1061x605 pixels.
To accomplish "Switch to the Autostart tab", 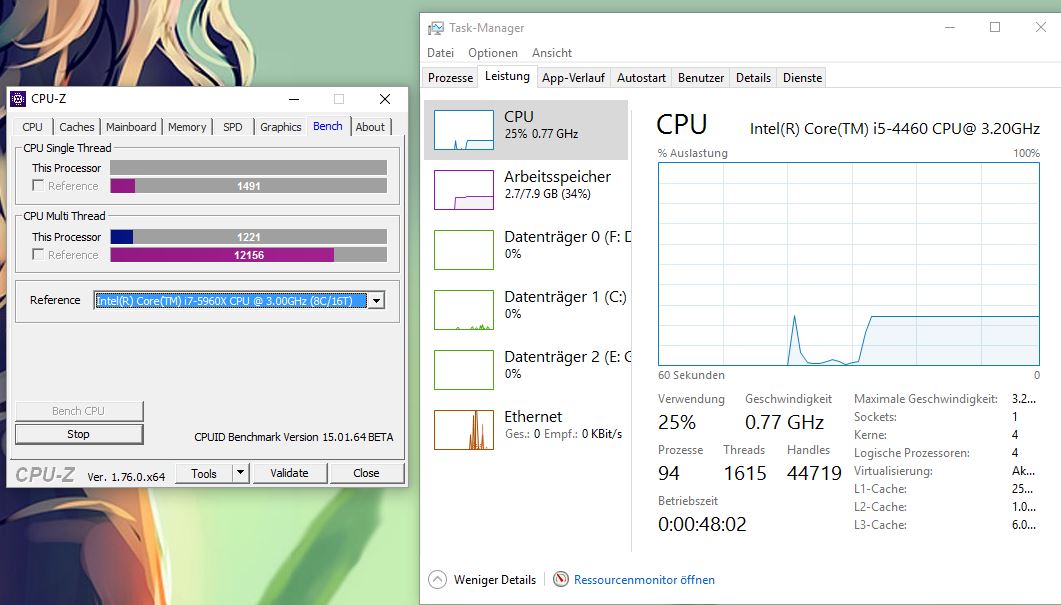I will click(x=641, y=78).
